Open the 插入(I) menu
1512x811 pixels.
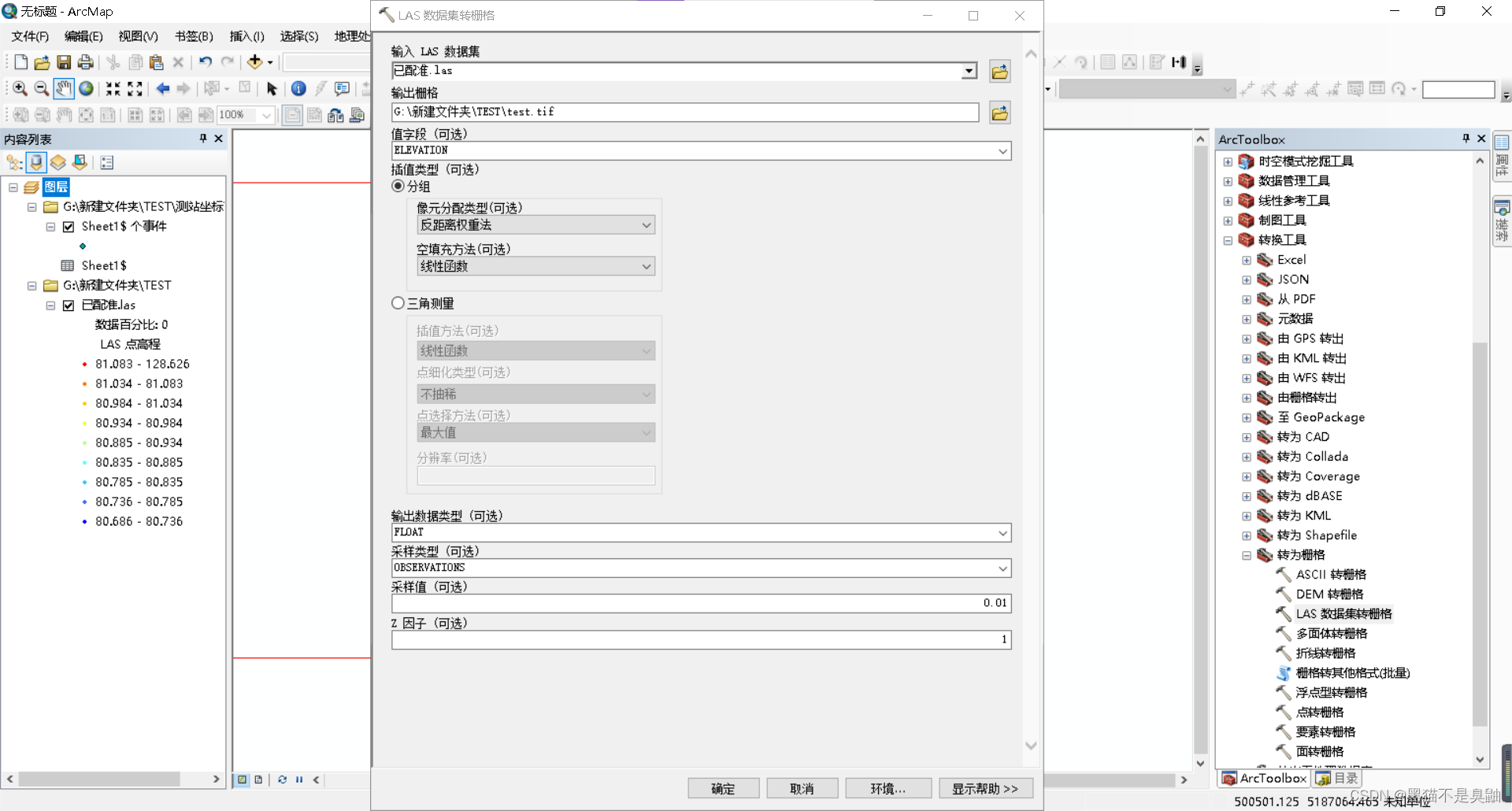(x=245, y=35)
